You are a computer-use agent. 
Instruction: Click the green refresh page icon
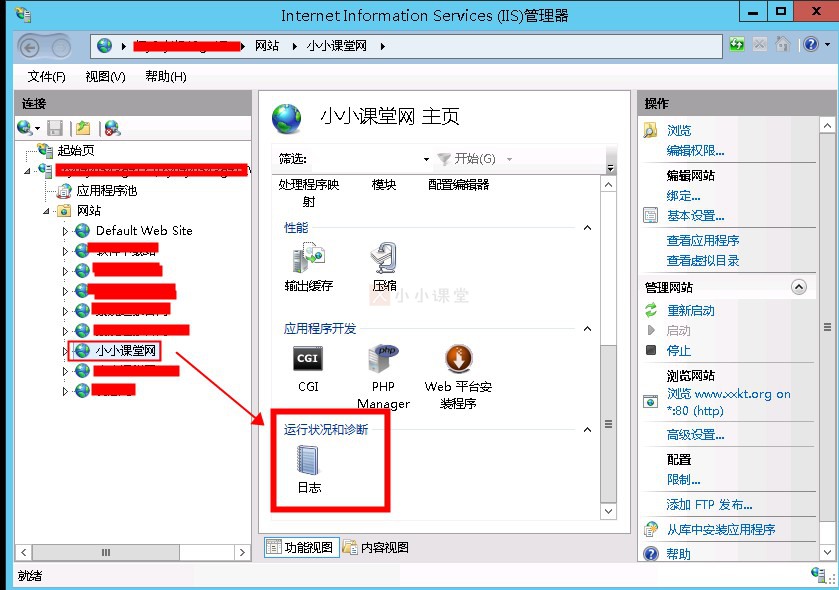[x=737, y=44]
